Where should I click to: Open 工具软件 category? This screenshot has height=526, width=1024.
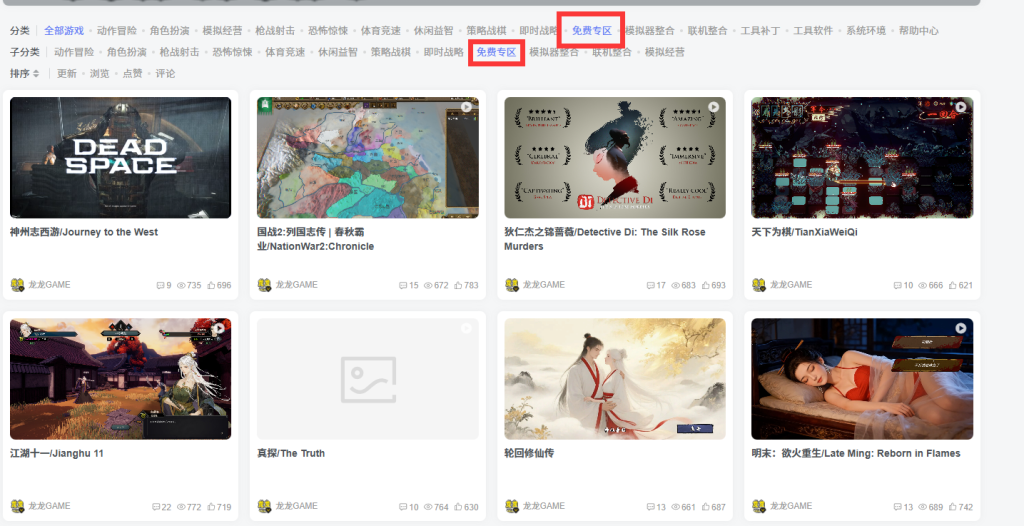[x=813, y=31]
